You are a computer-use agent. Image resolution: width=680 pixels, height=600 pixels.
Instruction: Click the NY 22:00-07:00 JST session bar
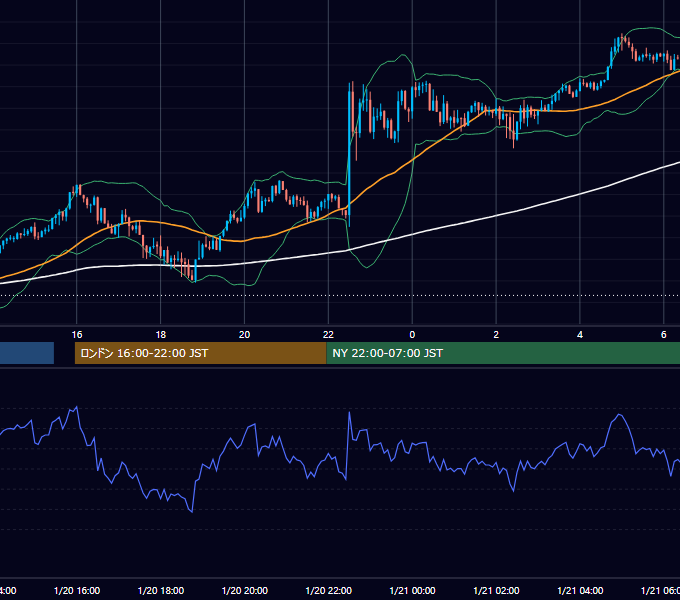click(x=503, y=353)
